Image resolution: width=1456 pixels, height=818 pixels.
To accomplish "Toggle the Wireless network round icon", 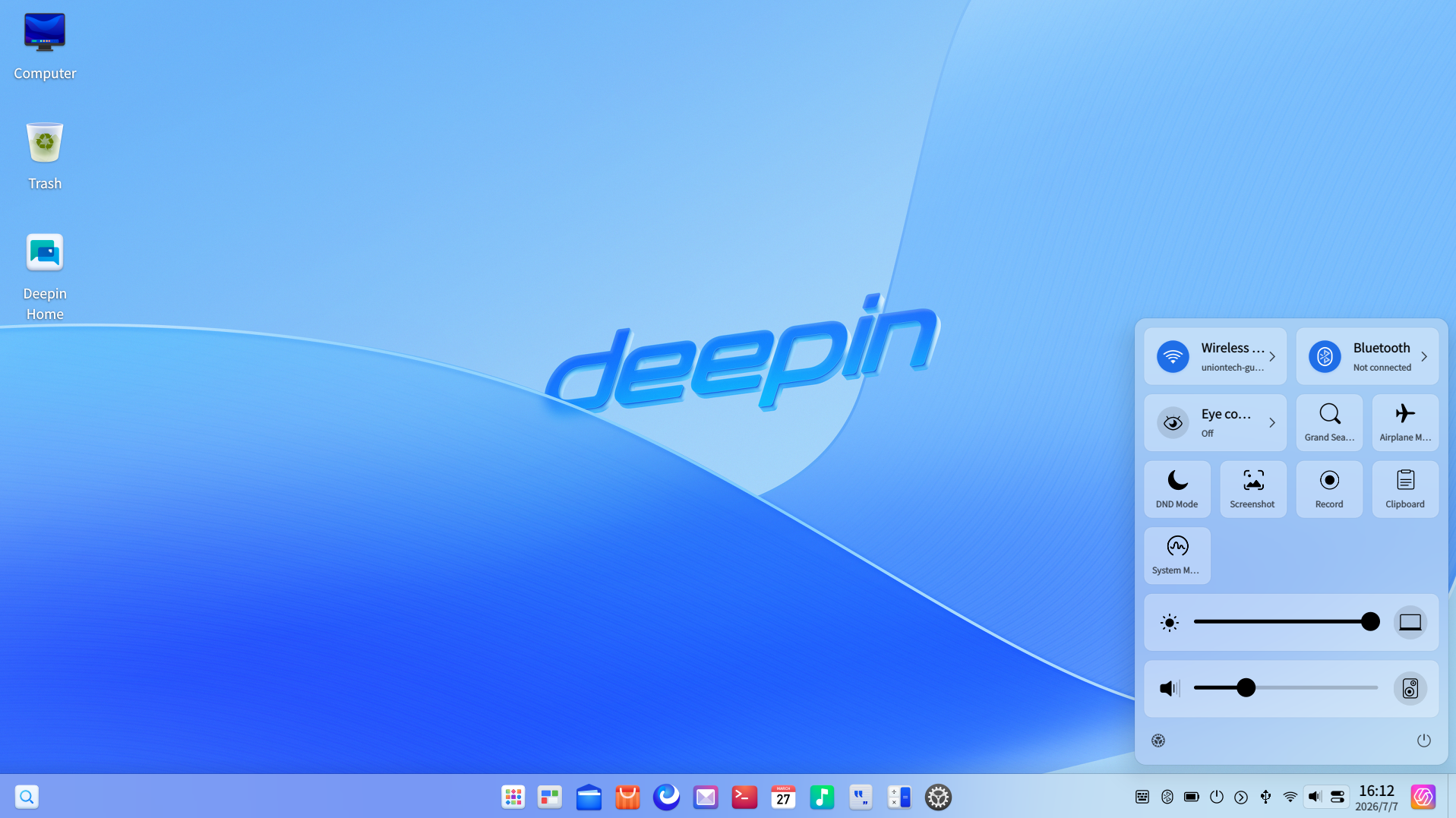I will [1173, 356].
